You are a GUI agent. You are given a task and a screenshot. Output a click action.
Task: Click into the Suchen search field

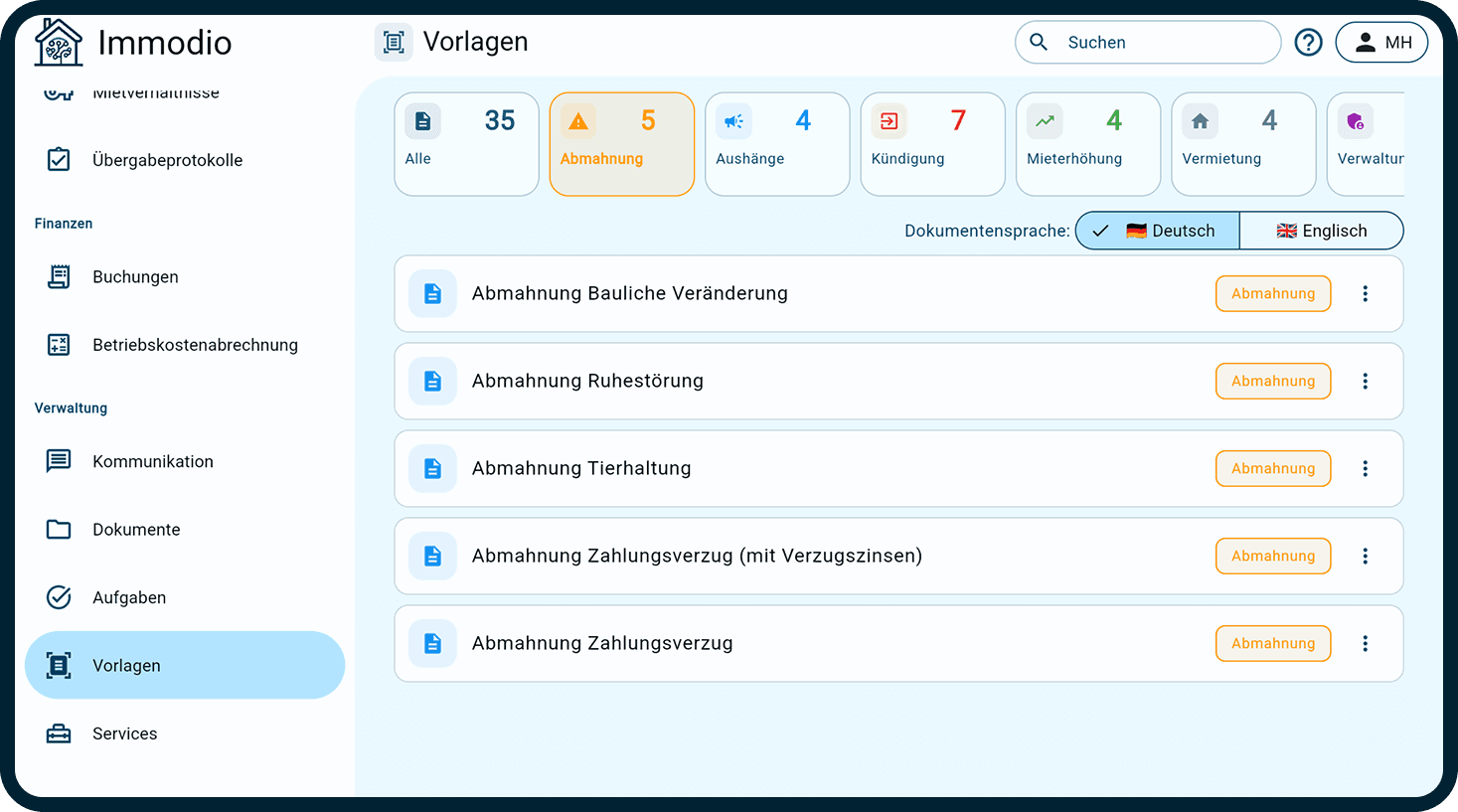point(1148,43)
